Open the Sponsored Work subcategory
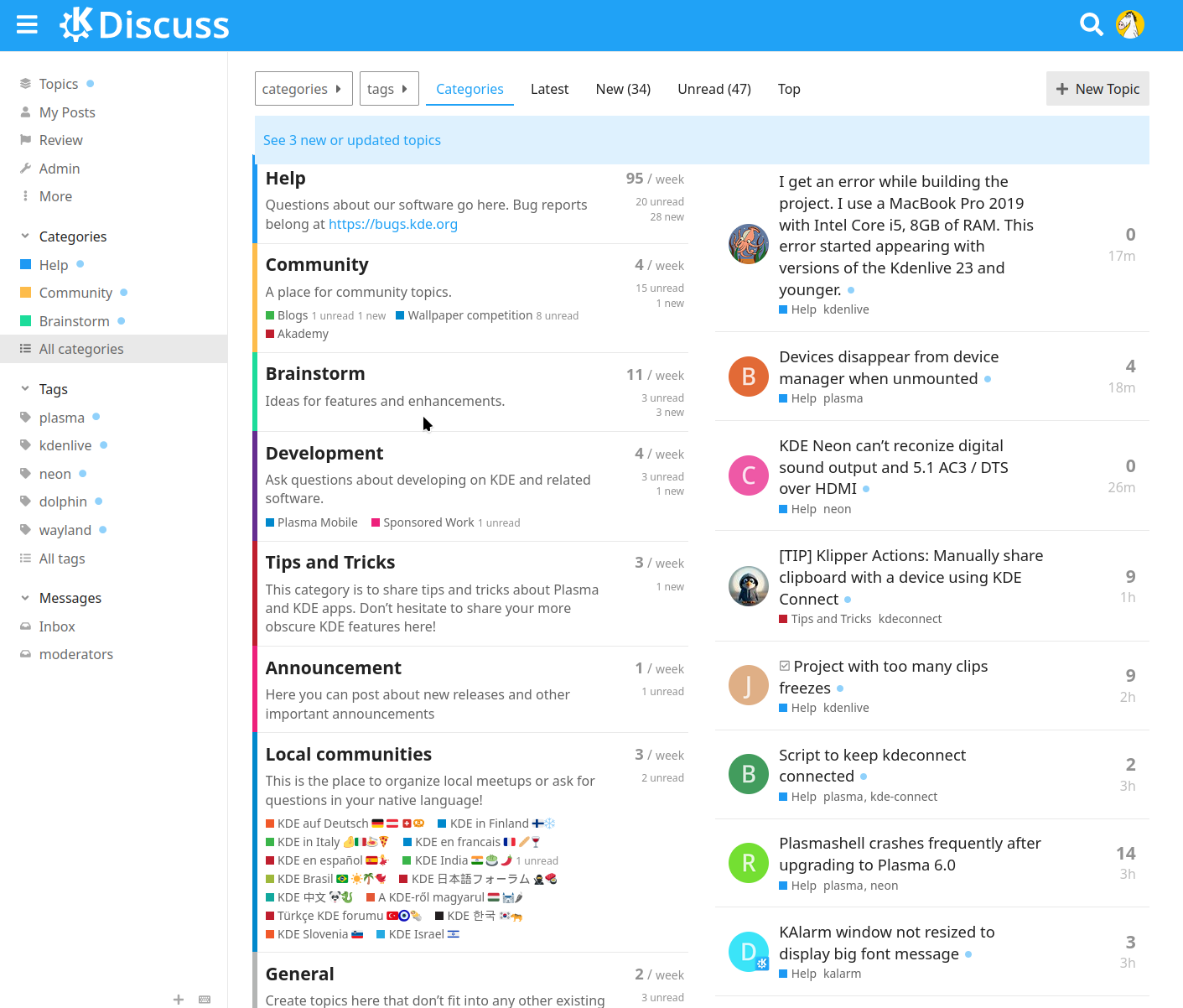The width and height of the screenshot is (1183, 1008). (423, 522)
